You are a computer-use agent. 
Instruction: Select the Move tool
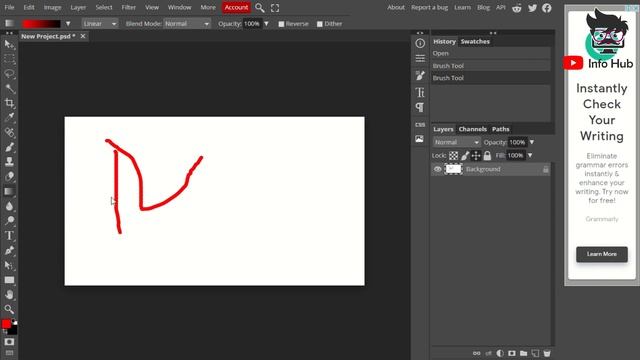9,44
